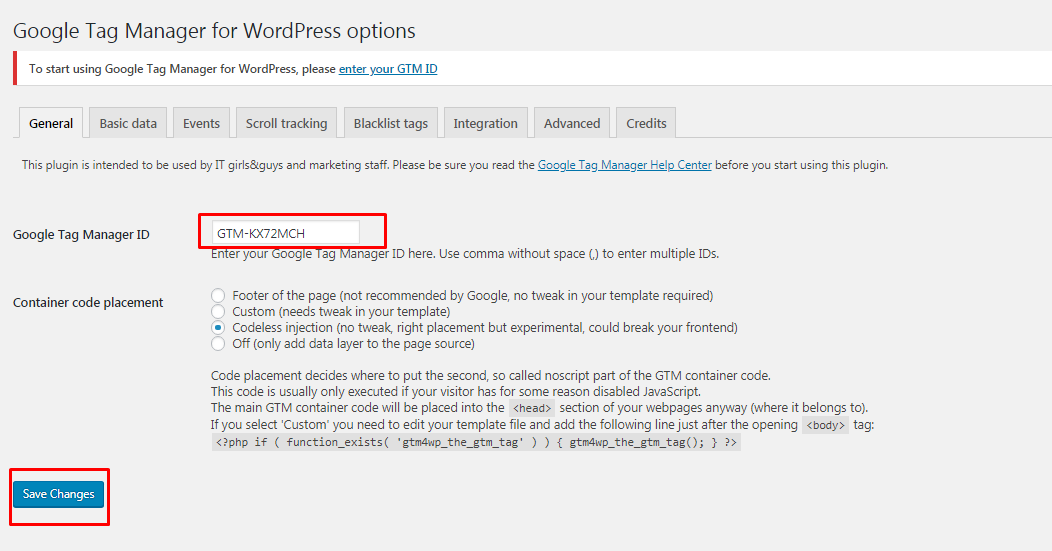Select Codeless injection placement

pos(218,328)
